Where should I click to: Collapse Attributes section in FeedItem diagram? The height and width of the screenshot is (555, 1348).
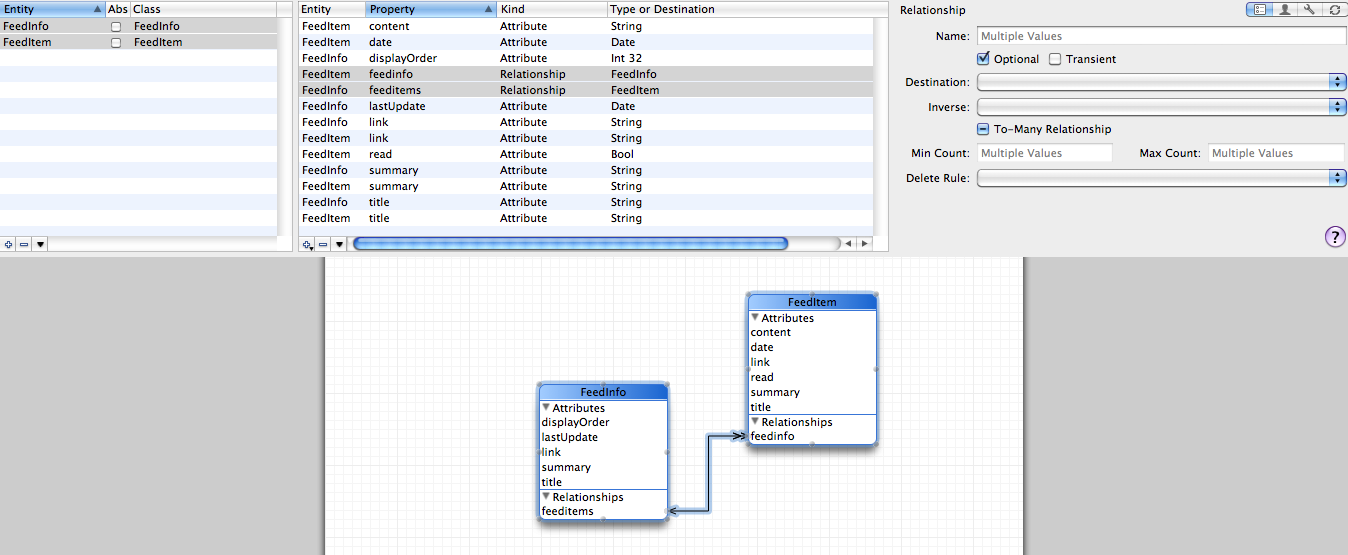pos(755,318)
